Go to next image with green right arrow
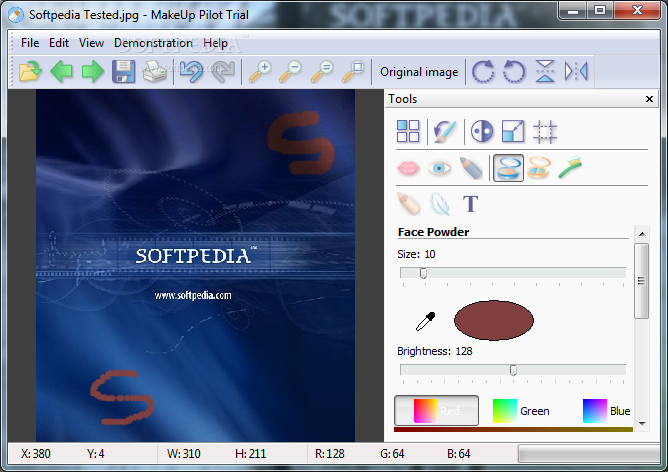Viewport: 668px width, 472px height. coord(92,71)
